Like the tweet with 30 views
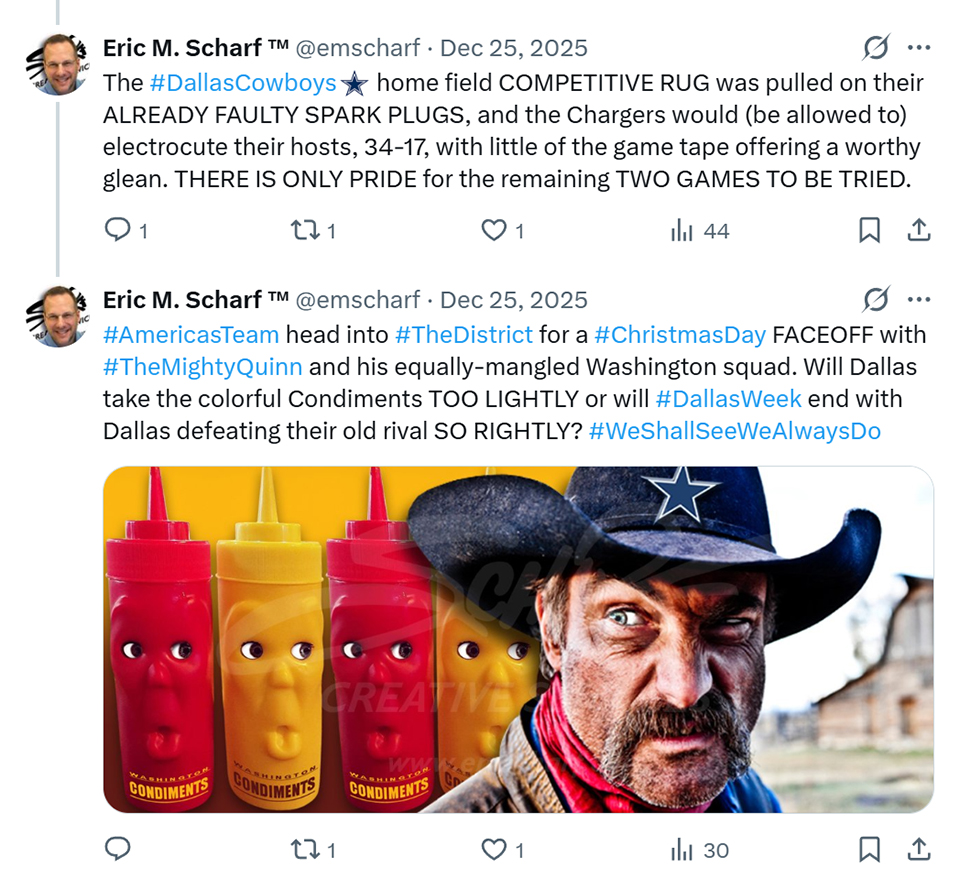Viewport: 960px width, 889px height. tap(494, 850)
